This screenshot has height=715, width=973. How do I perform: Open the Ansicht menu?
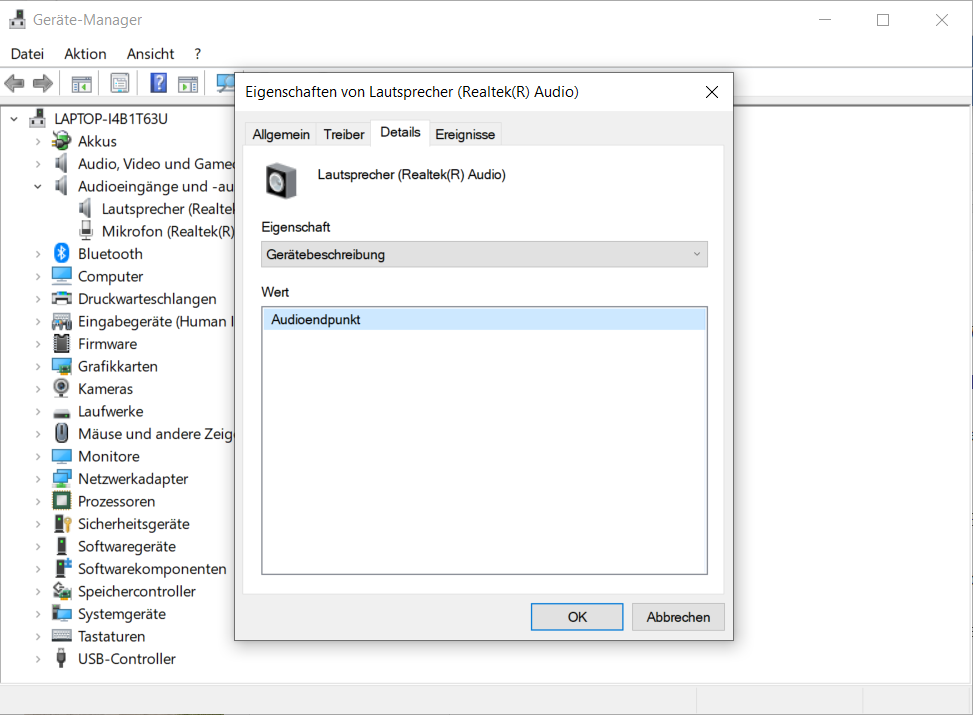coord(150,54)
